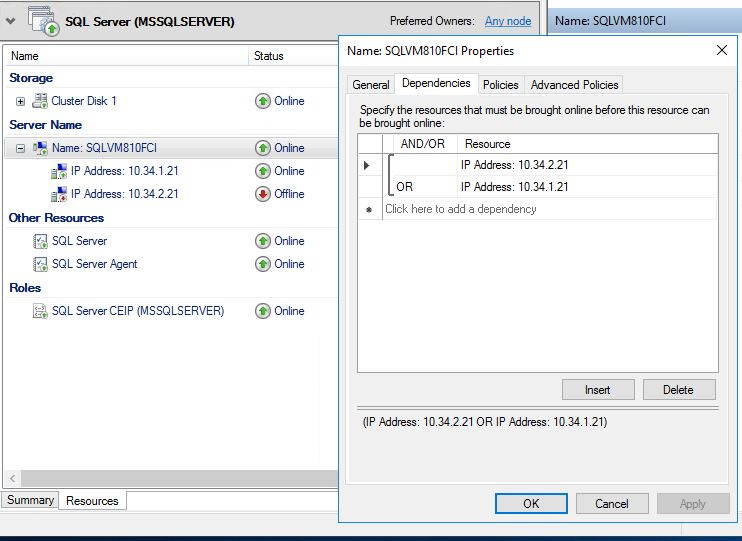Click the Online status icon for Name: SQLVM810FCI

click(263, 148)
